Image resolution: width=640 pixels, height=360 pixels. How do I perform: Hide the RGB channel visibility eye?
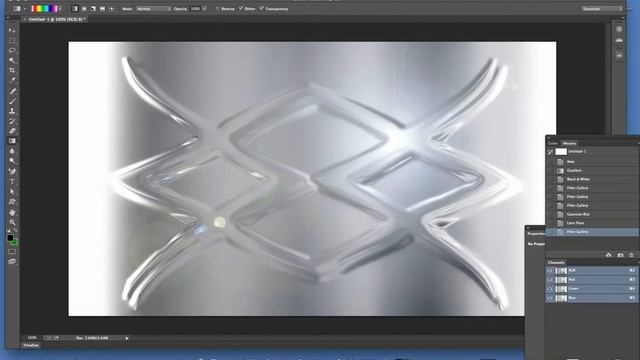point(550,271)
